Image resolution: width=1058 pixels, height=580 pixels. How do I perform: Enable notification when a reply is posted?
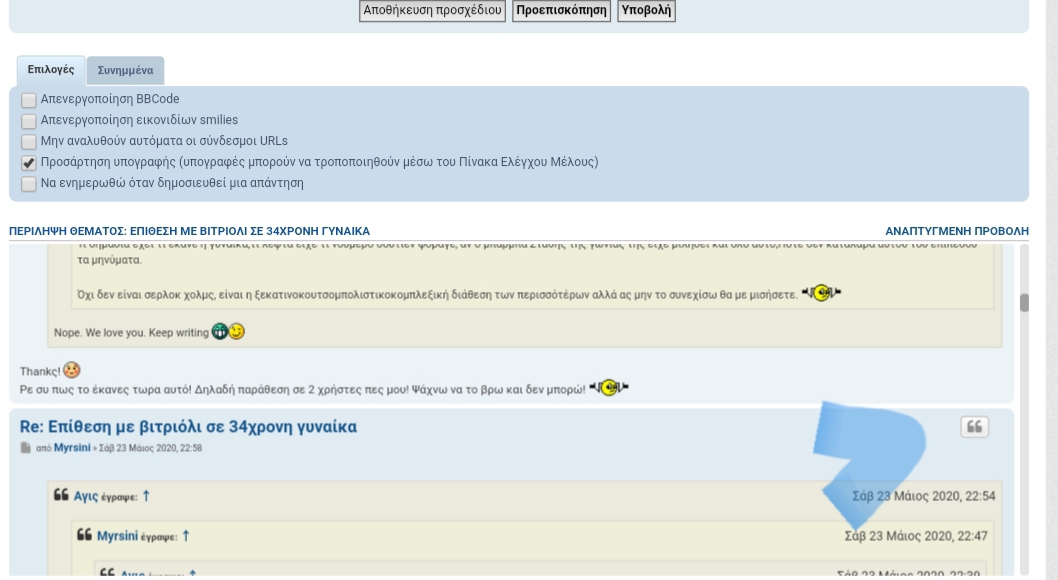click(28, 183)
